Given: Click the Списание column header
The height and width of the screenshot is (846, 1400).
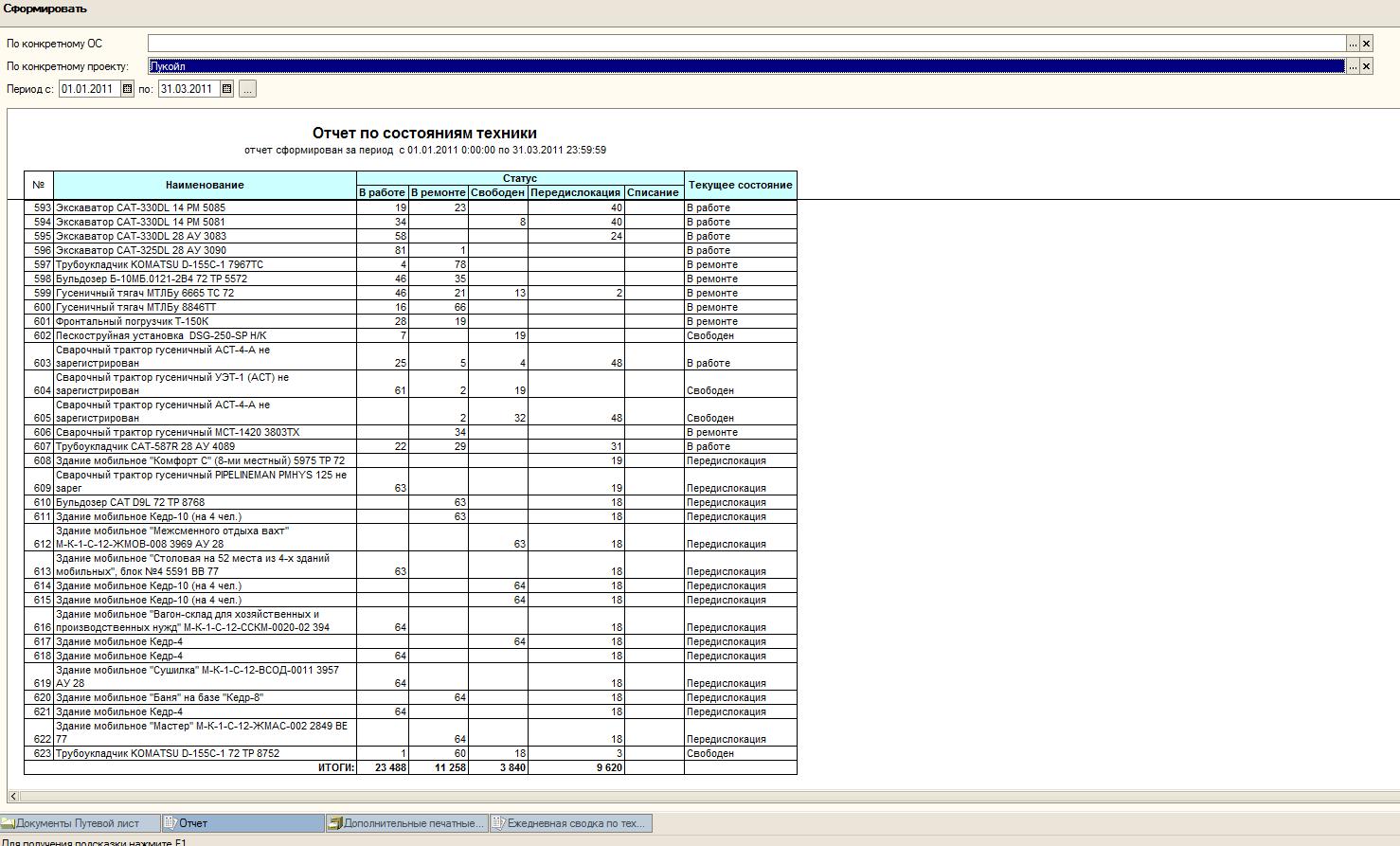Looking at the screenshot, I should point(654,192).
